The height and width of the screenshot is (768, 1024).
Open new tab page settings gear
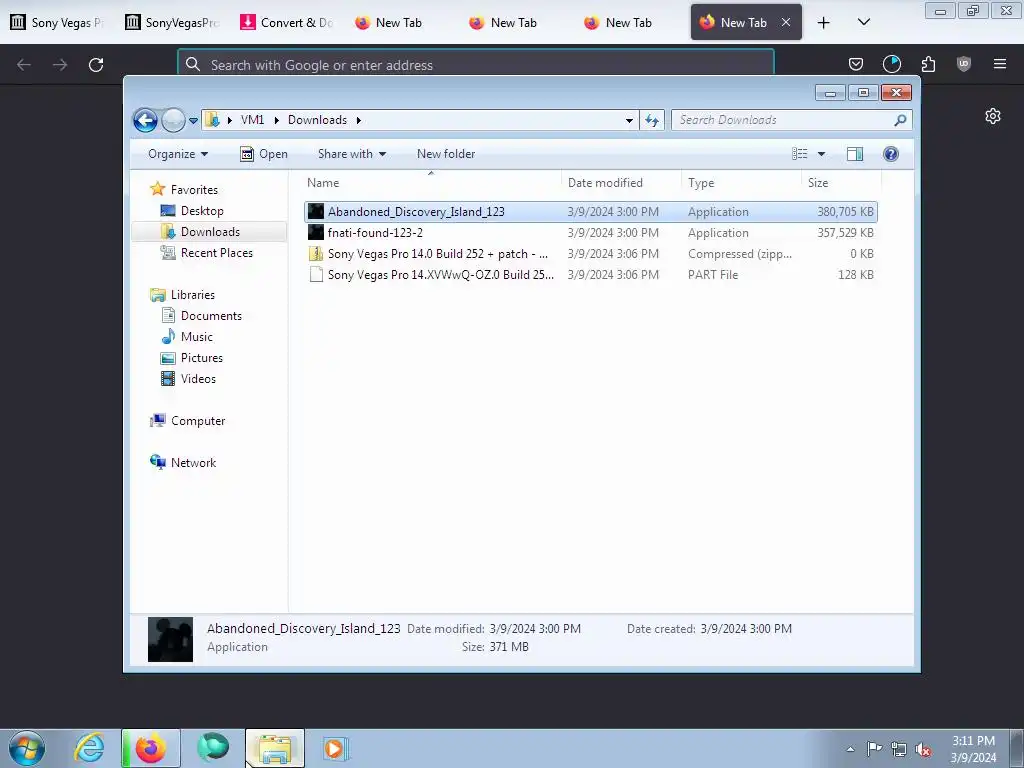[x=993, y=116]
